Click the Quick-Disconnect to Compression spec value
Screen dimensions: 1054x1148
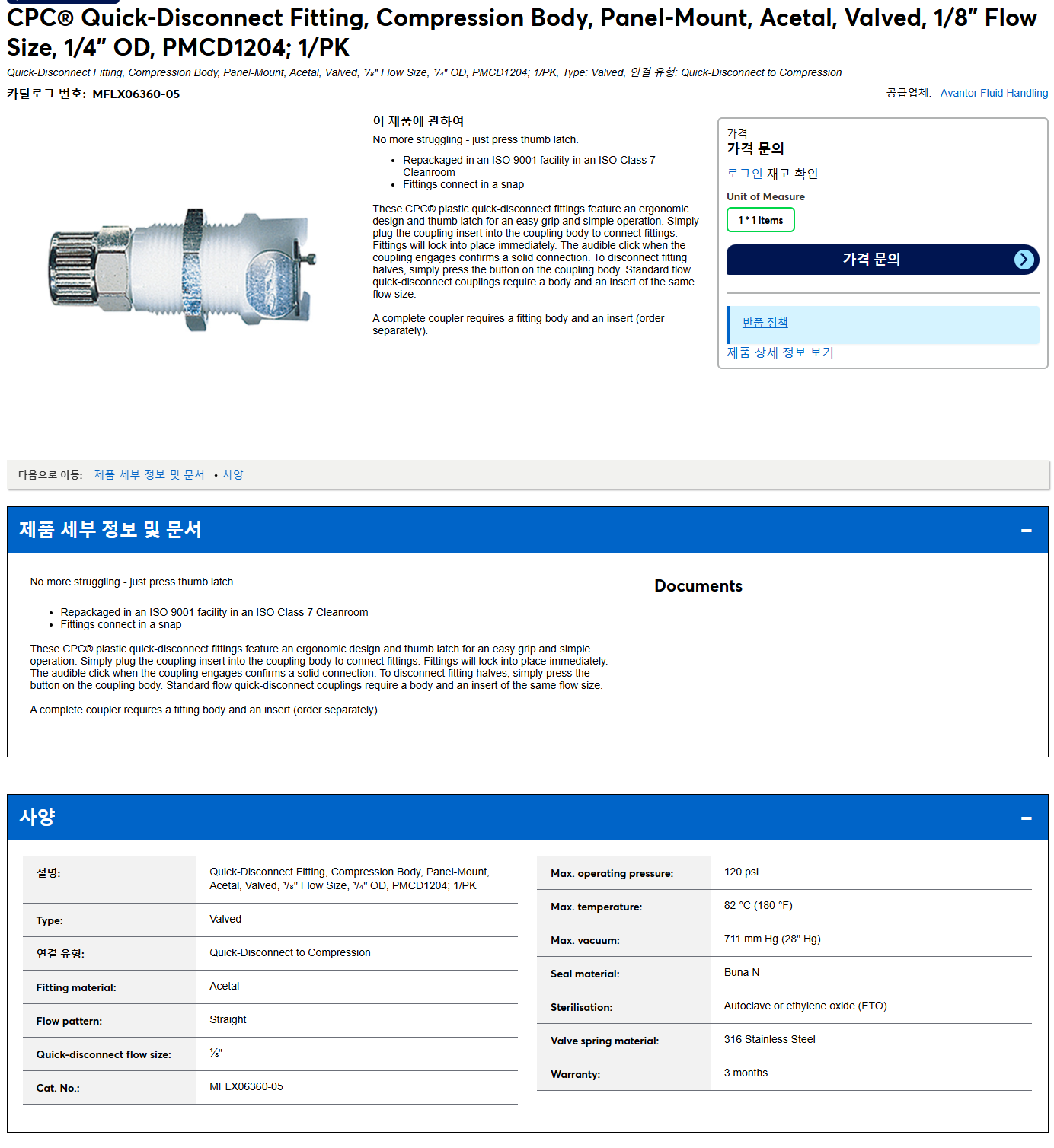[290, 953]
